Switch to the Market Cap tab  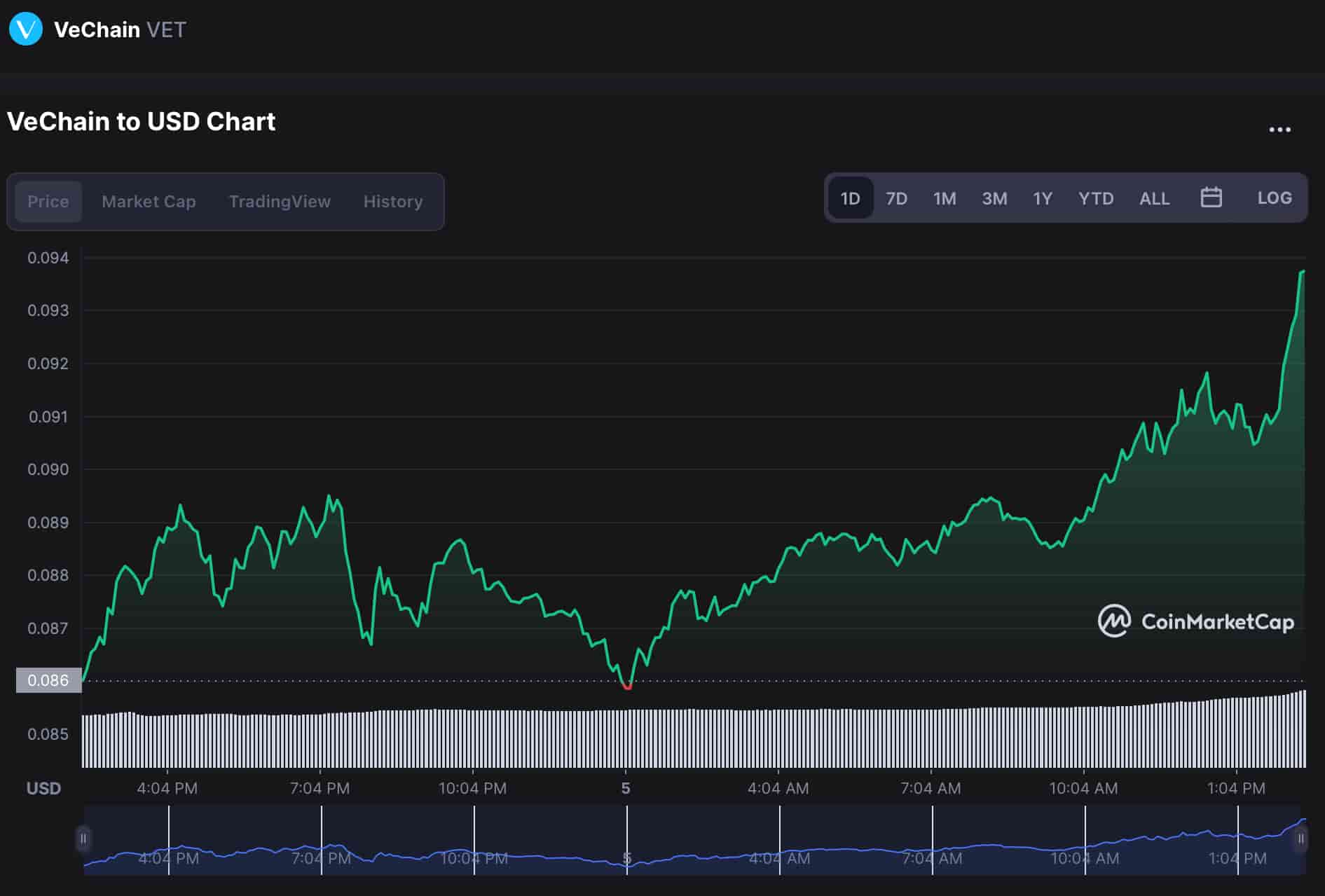[x=148, y=201]
